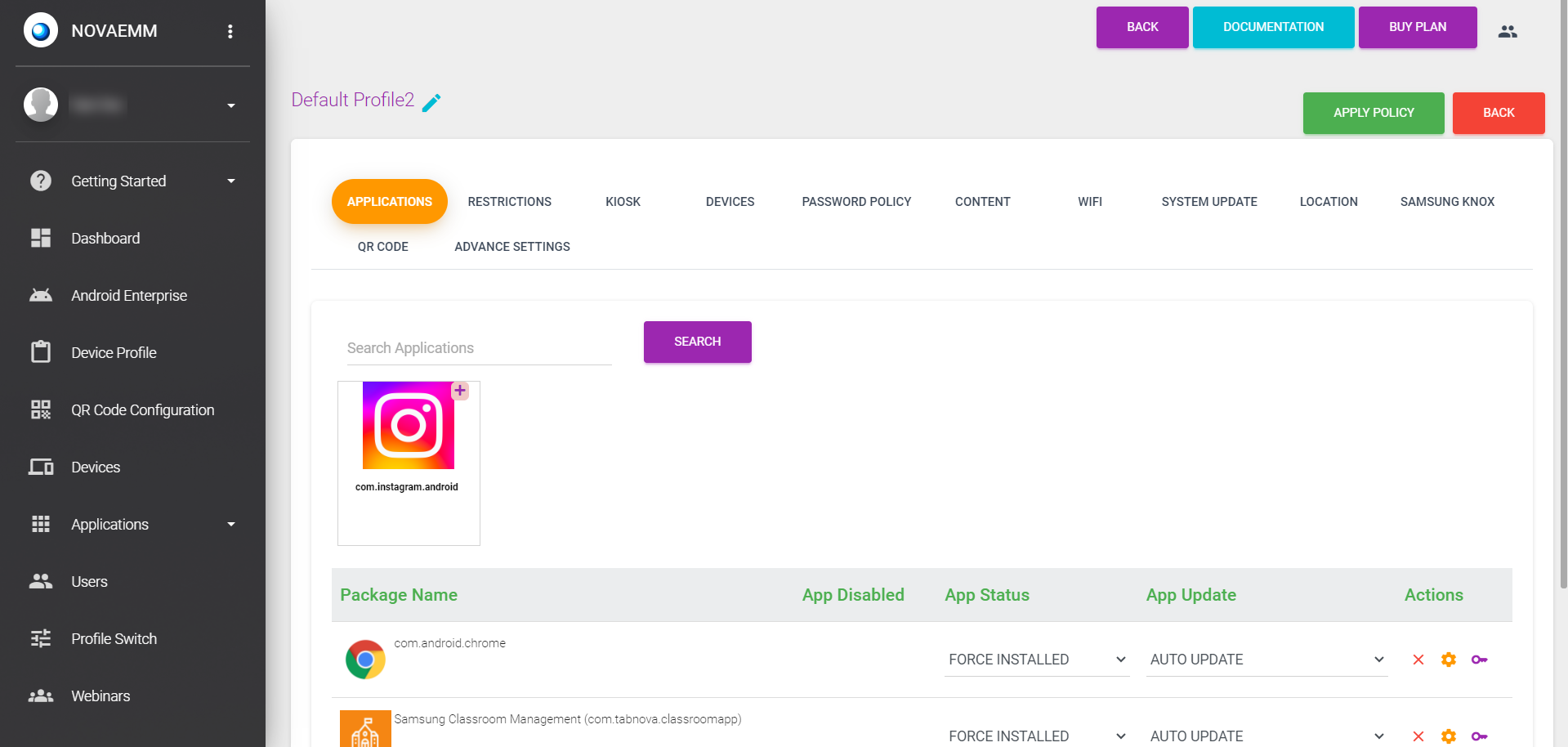Image resolution: width=1568 pixels, height=747 pixels.
Task: Add Instagram app using plus icon
Action: [460, 391]
